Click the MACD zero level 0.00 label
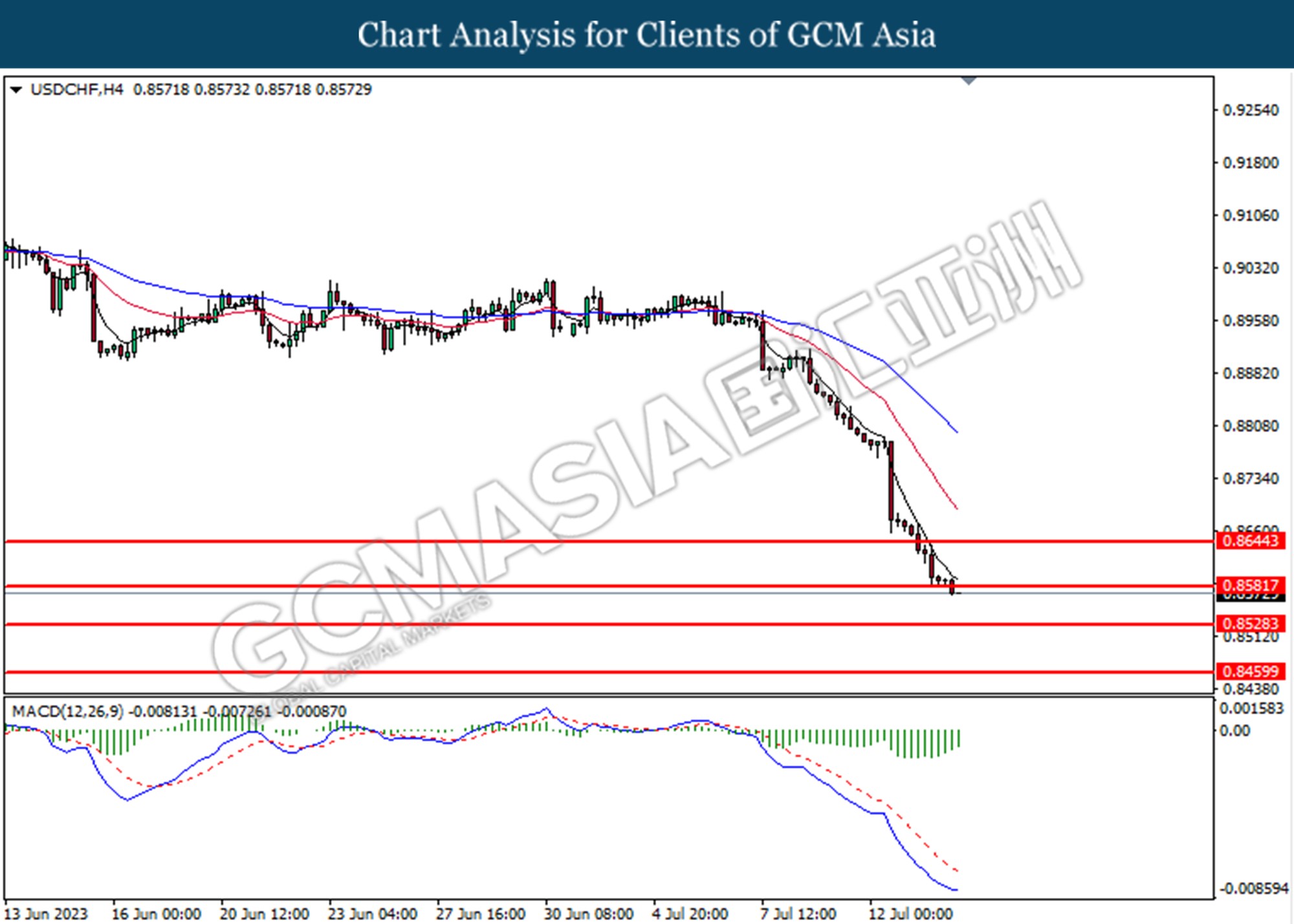This screenshot has height=924, width=1294. click(1234, 731)
